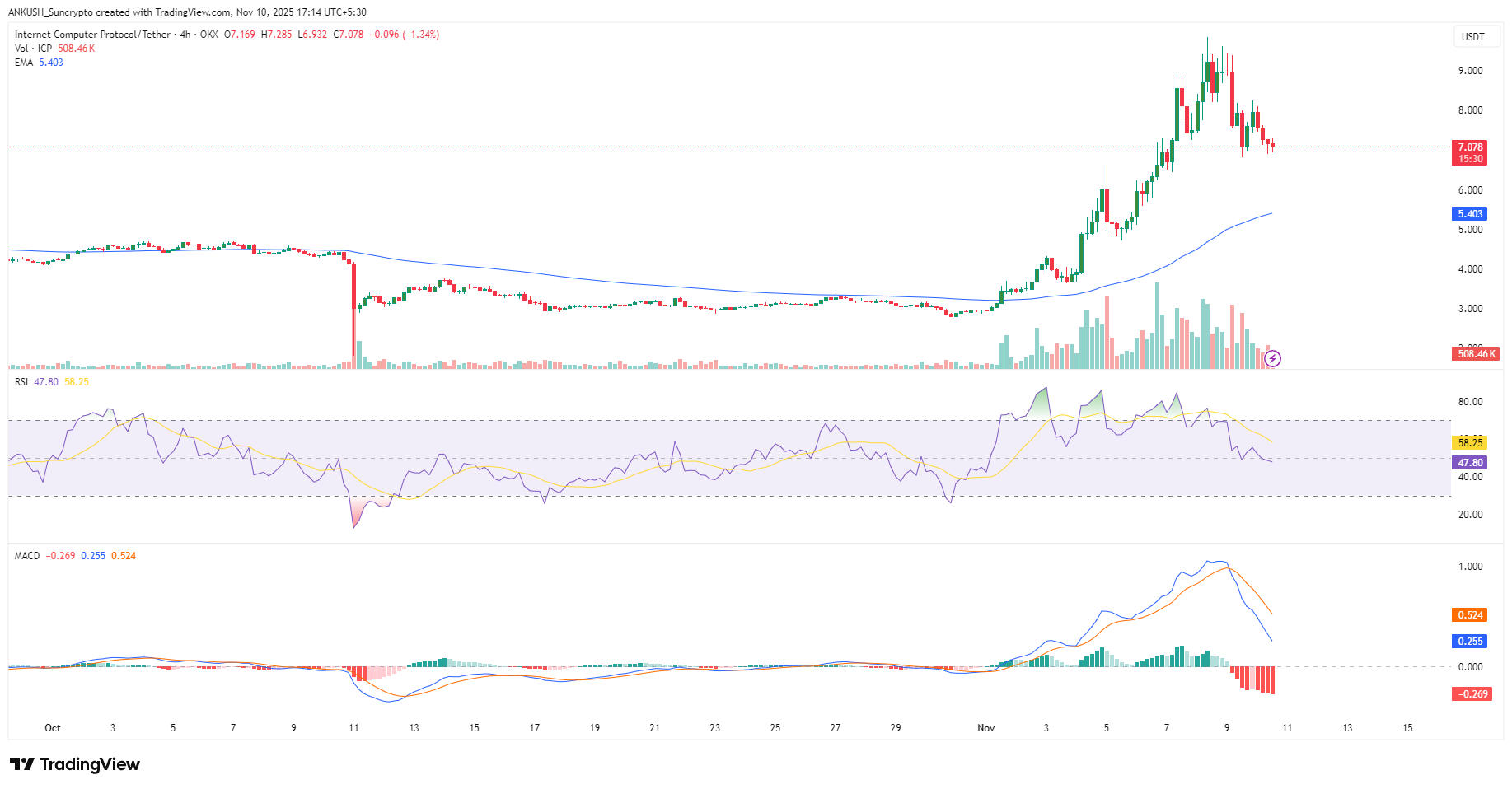Select the blue EMA value label 5.403
Screen dimensions: 1512x789
[1471, 213]
